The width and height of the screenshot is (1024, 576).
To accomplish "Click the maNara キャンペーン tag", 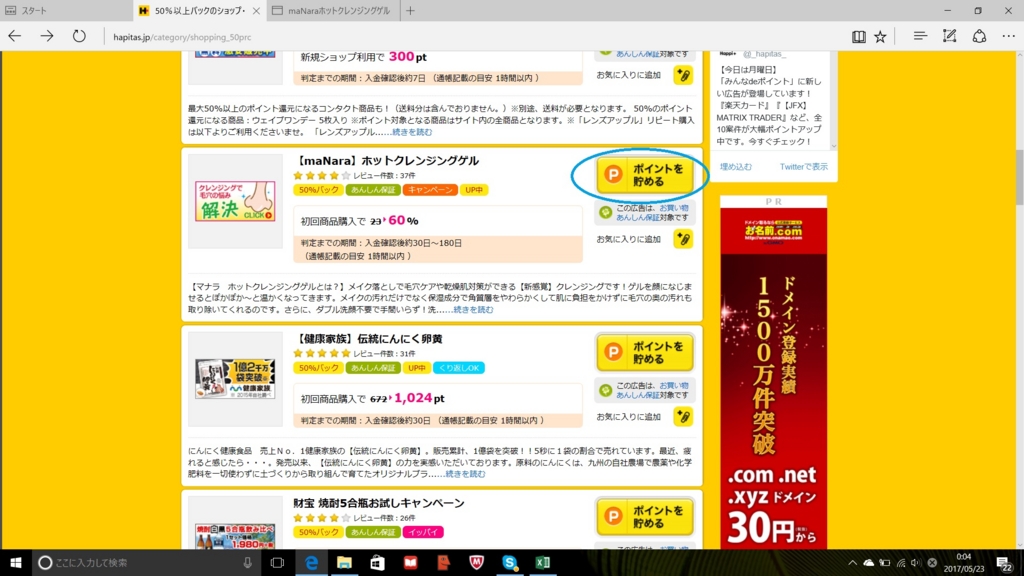I will coord(430,190).
